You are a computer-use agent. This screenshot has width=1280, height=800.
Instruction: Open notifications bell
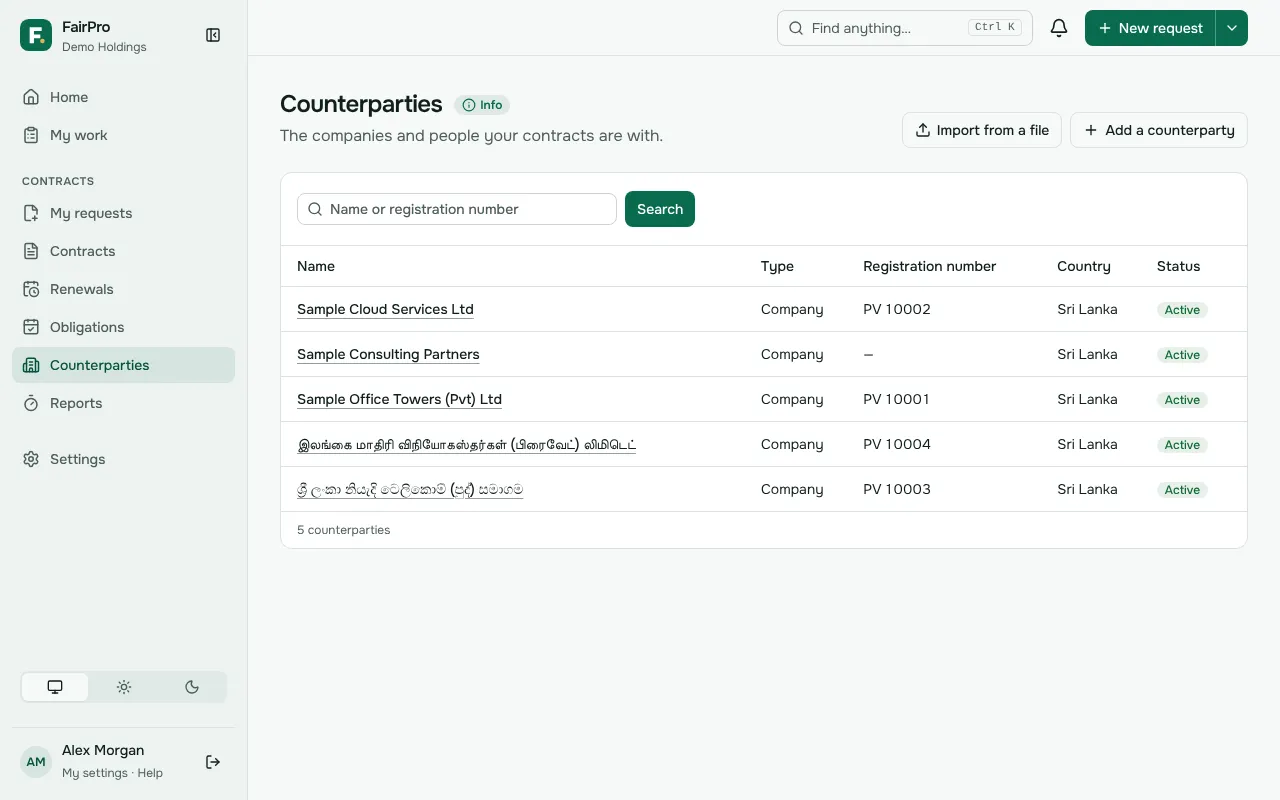[x=1059, y=28]
